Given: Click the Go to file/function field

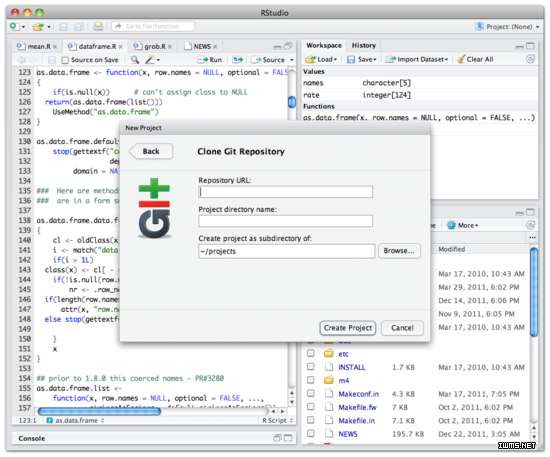Looking at the screenshot, I should pos(153,26).
